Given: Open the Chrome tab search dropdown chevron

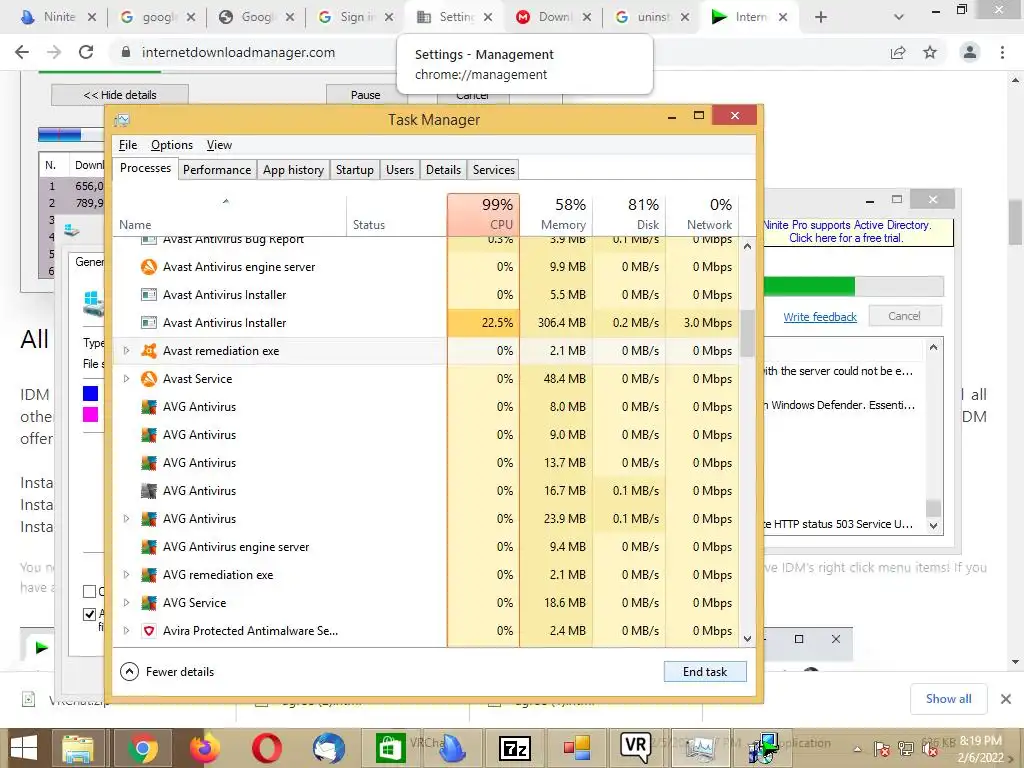Looking at the screenshot, I should click(x=899, y=17).
